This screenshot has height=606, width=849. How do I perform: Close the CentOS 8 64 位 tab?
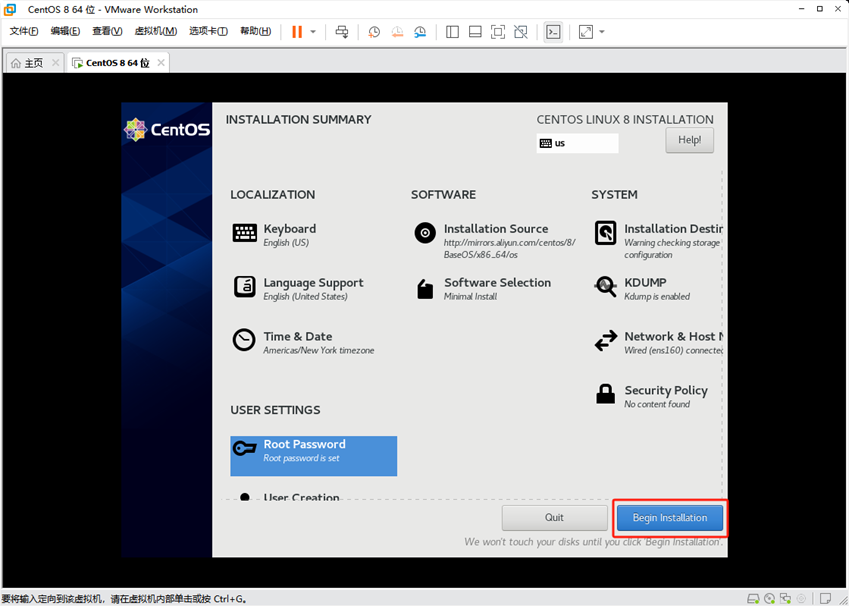coord(161,63)
